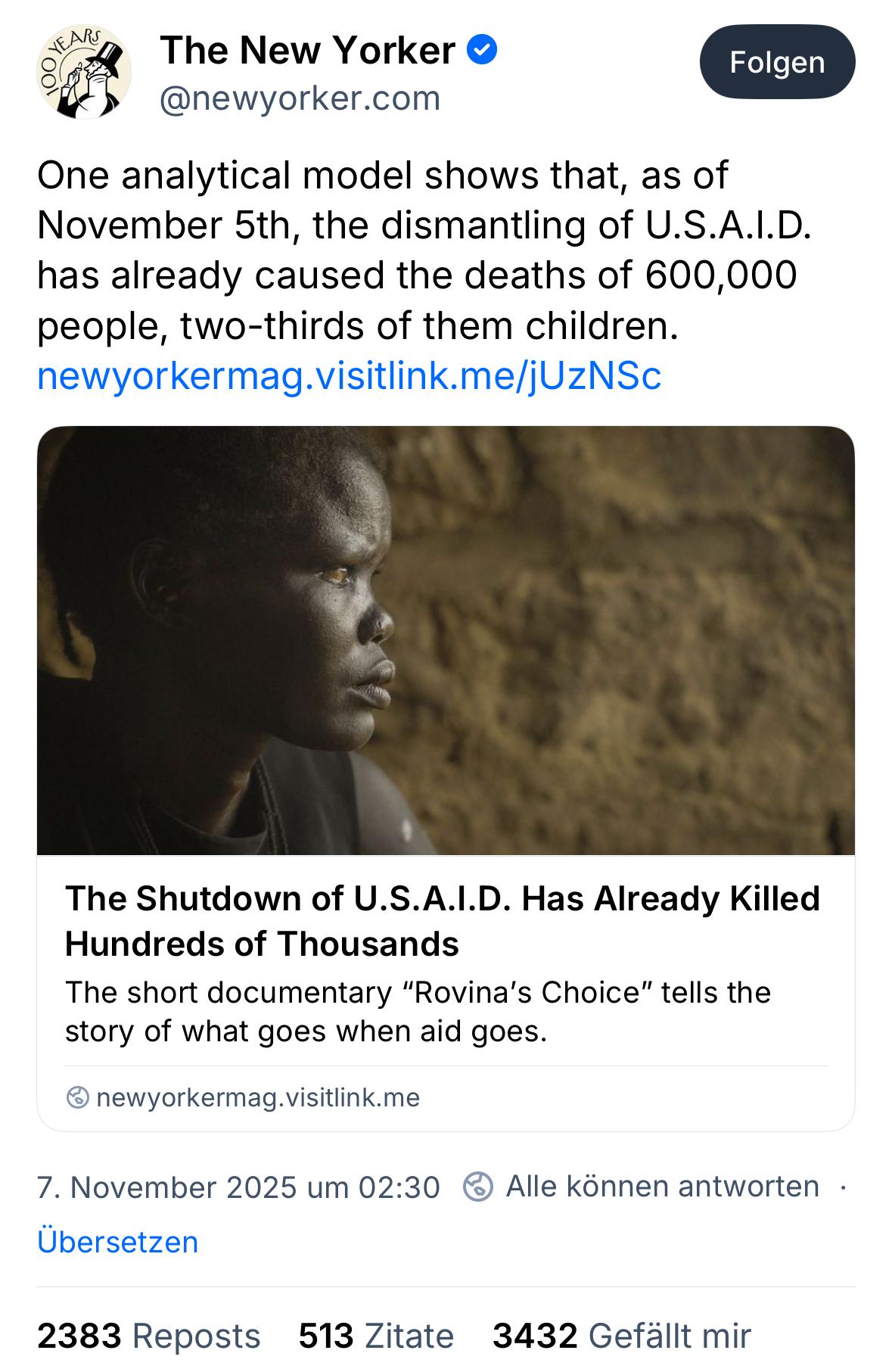Open The New Yorker display name
The width and height of the screenshot is (892, 1372).
pos(307,51)
